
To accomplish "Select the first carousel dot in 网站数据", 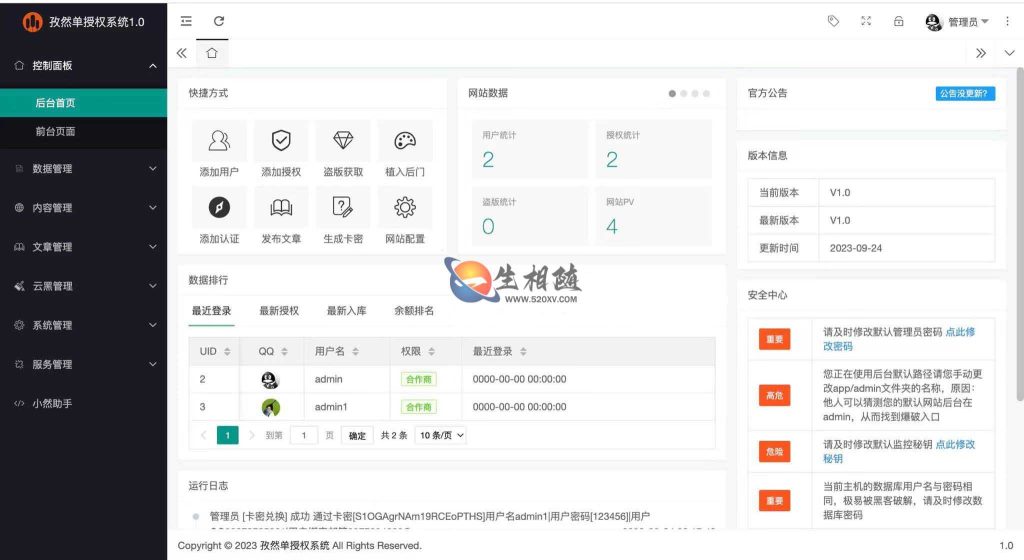I will (672, 93).
